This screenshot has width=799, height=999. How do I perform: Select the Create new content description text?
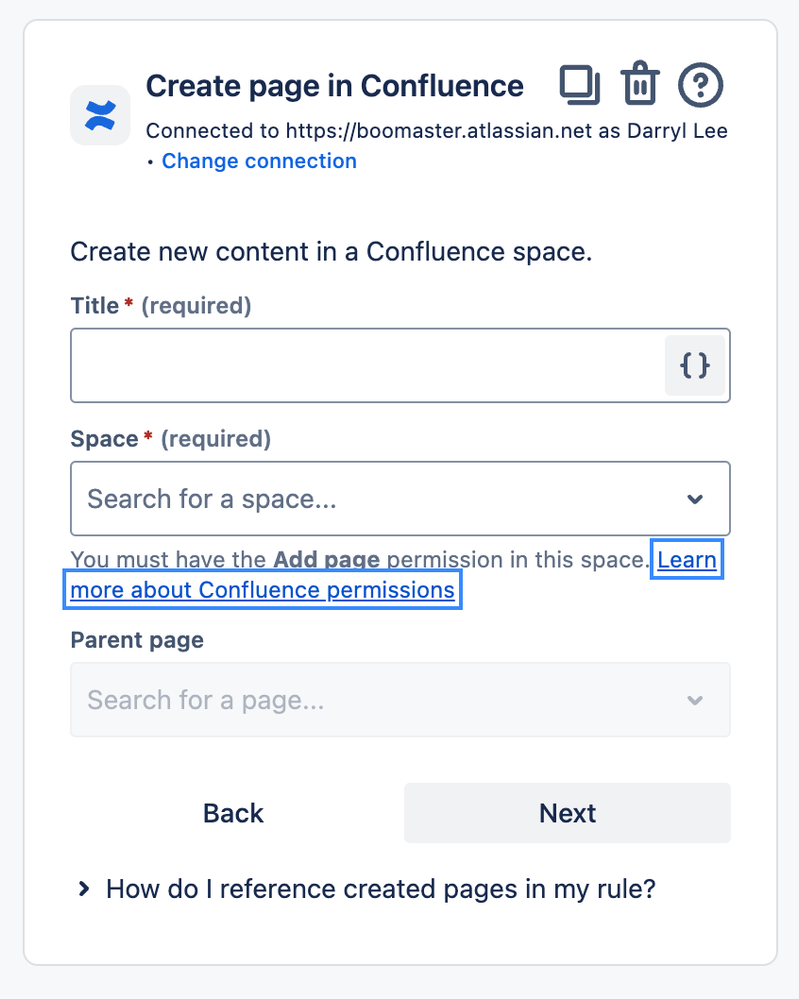click(331, 252)
